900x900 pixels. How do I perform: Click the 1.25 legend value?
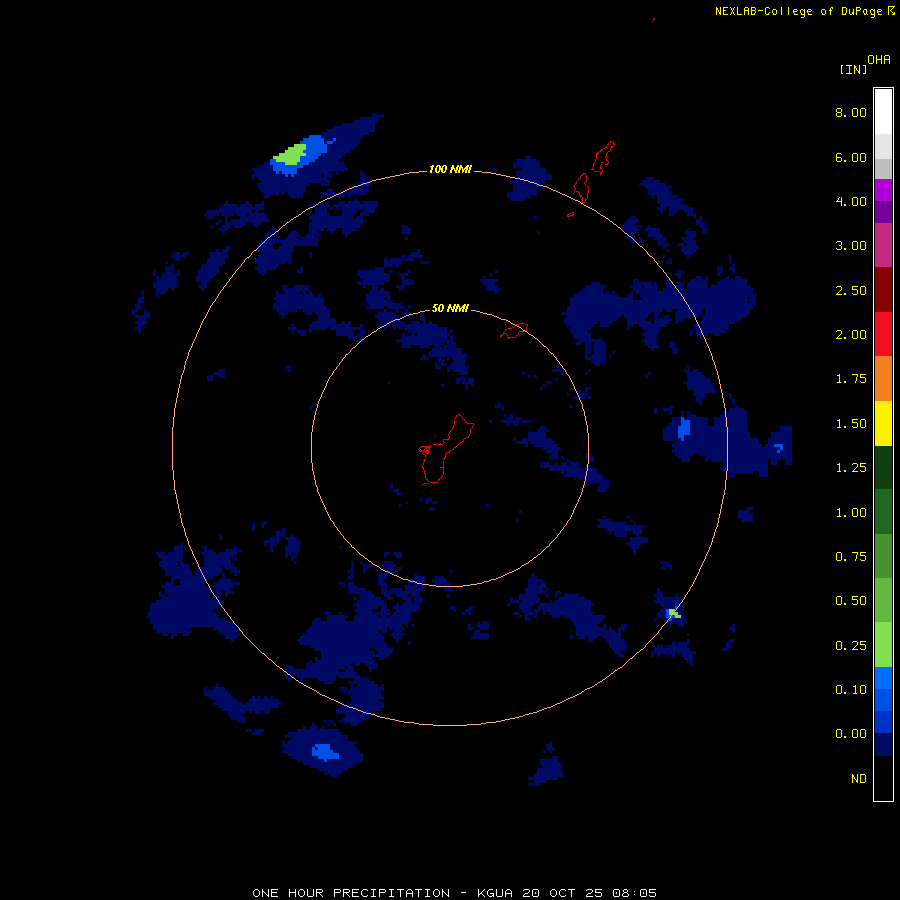(851, 468)
